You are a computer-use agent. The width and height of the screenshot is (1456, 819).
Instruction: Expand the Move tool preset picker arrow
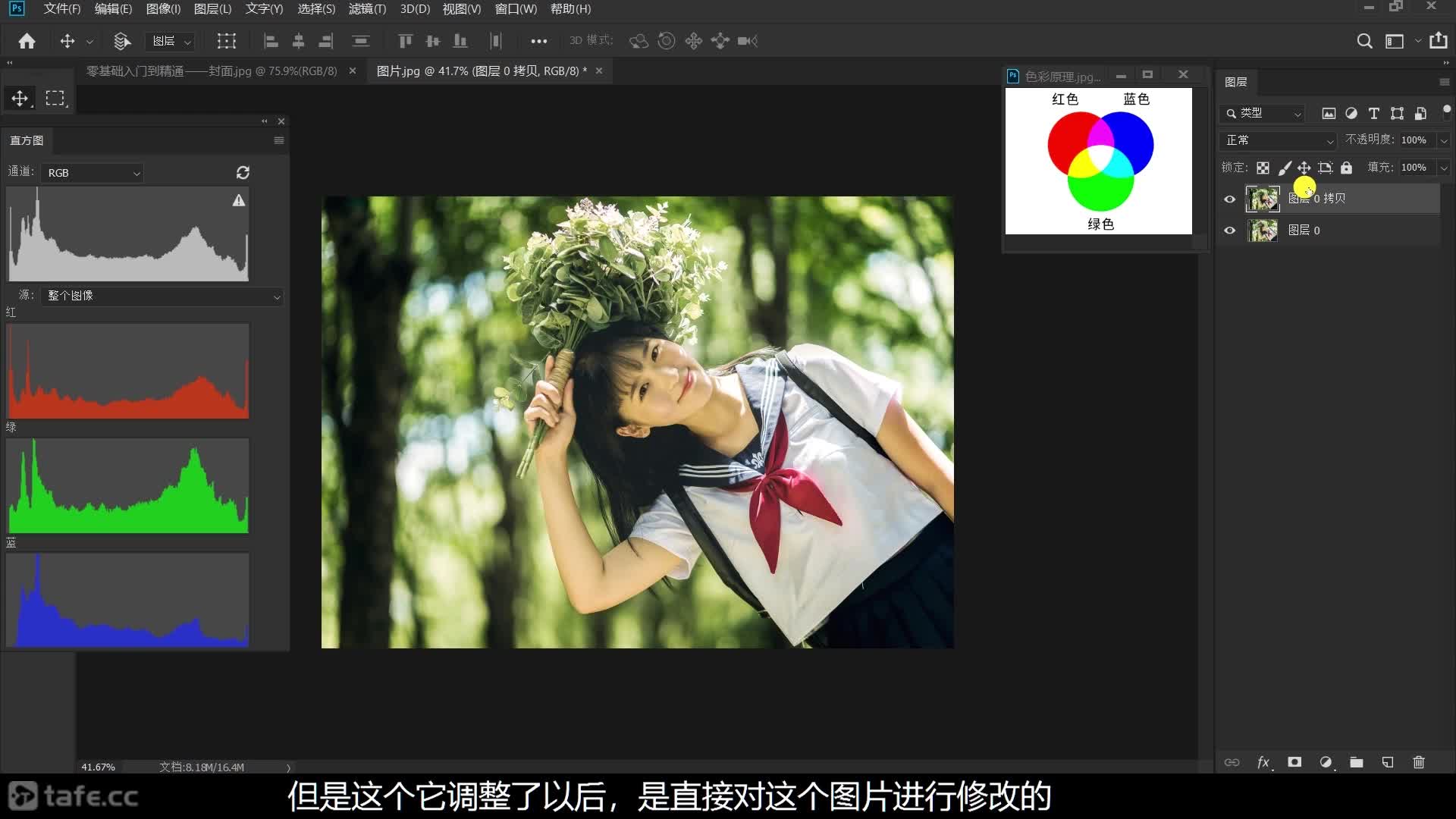[x=89, y=42]
